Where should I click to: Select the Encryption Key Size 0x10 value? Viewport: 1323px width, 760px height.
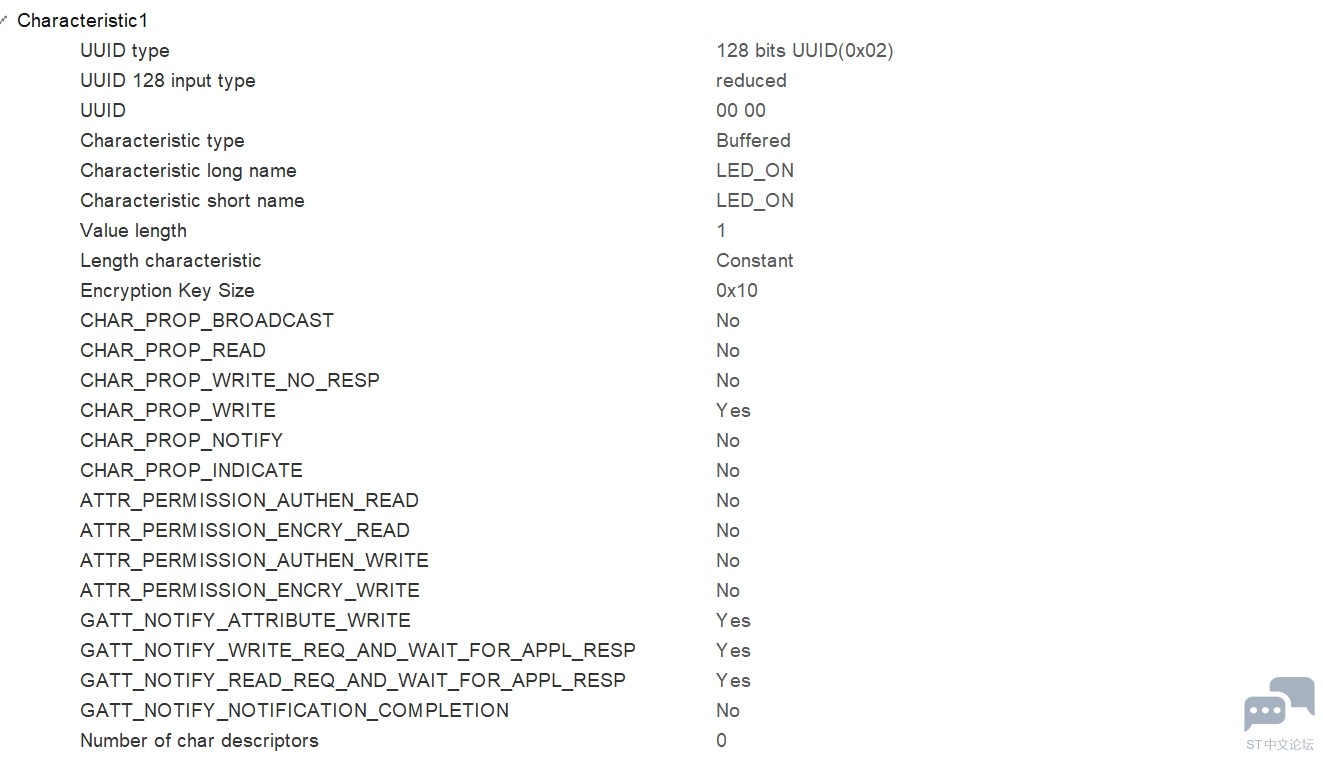coord(737,290)
